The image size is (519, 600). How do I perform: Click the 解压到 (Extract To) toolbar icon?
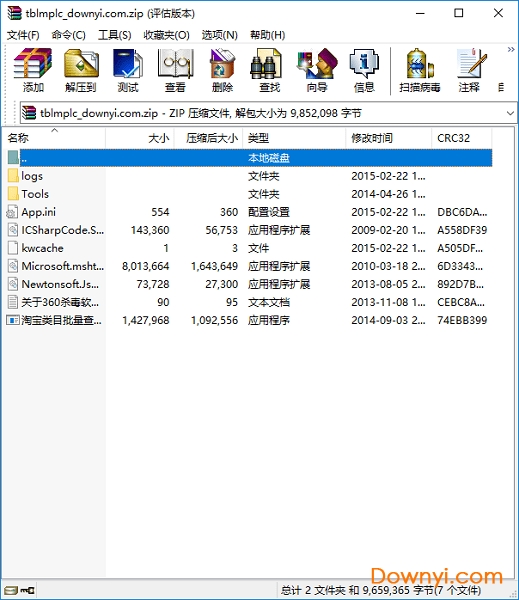point(80,70)
